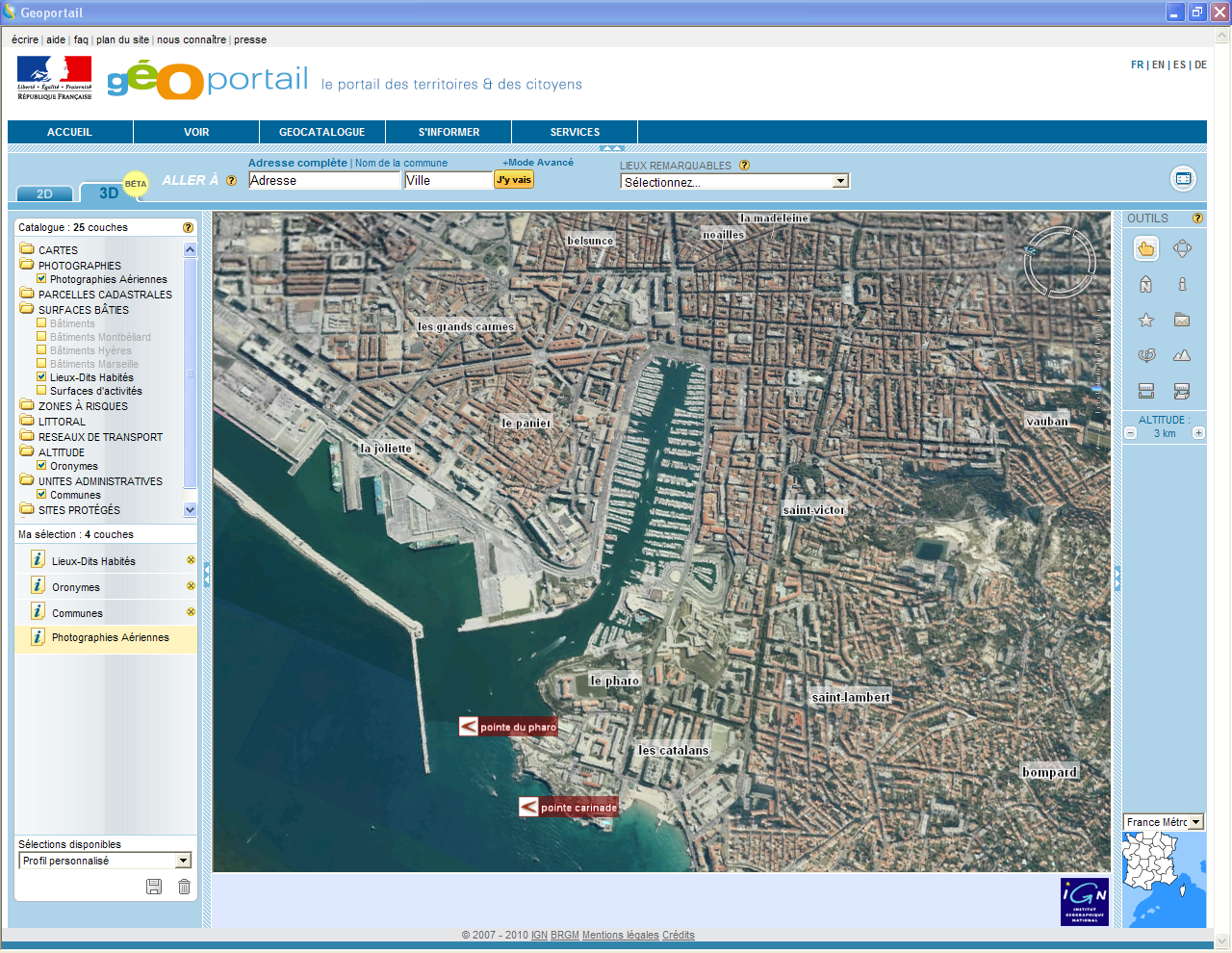The width and height of the screenshot is (1232, 953).
Task: Click the J'y vais button
Action: (x=514, y=180)
